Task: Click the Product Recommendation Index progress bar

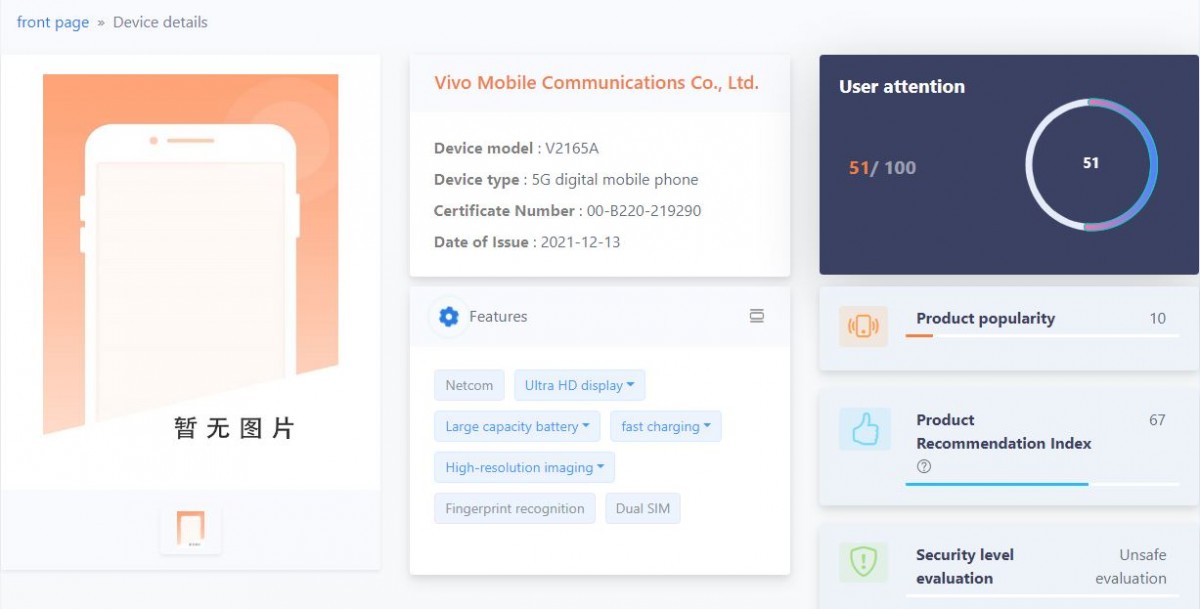Action: [x=1042, y=484]
